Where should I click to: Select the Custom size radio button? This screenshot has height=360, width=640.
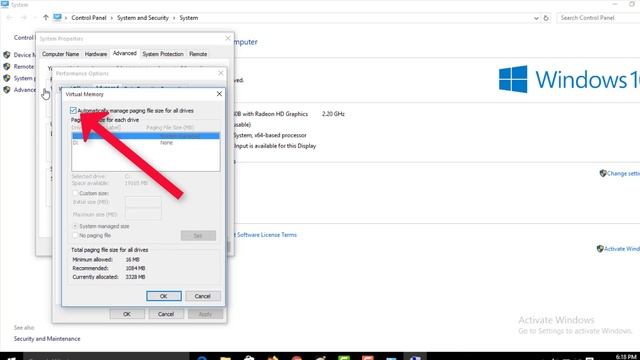click(75, 193)
